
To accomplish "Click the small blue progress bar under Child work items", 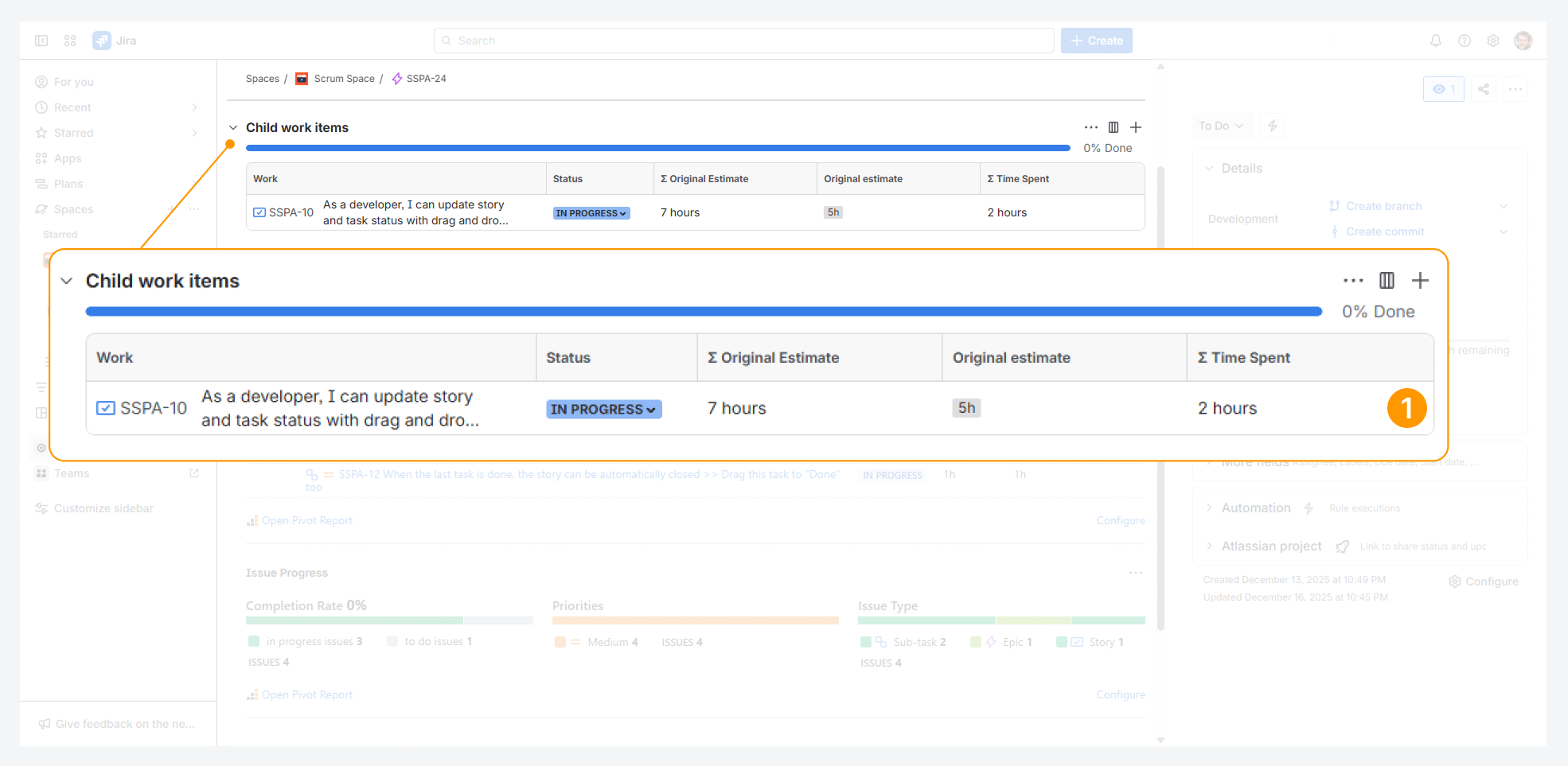I will 657,148.
